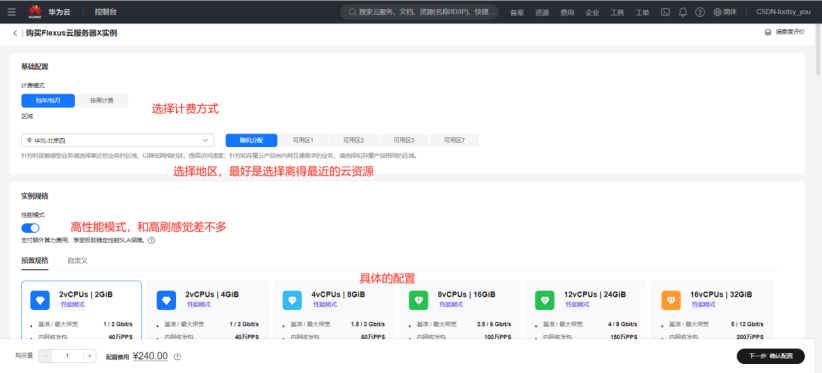Click the diamond icon of 2vCPUs | 2GiB
Screen dimensions: 822x373
40,300
